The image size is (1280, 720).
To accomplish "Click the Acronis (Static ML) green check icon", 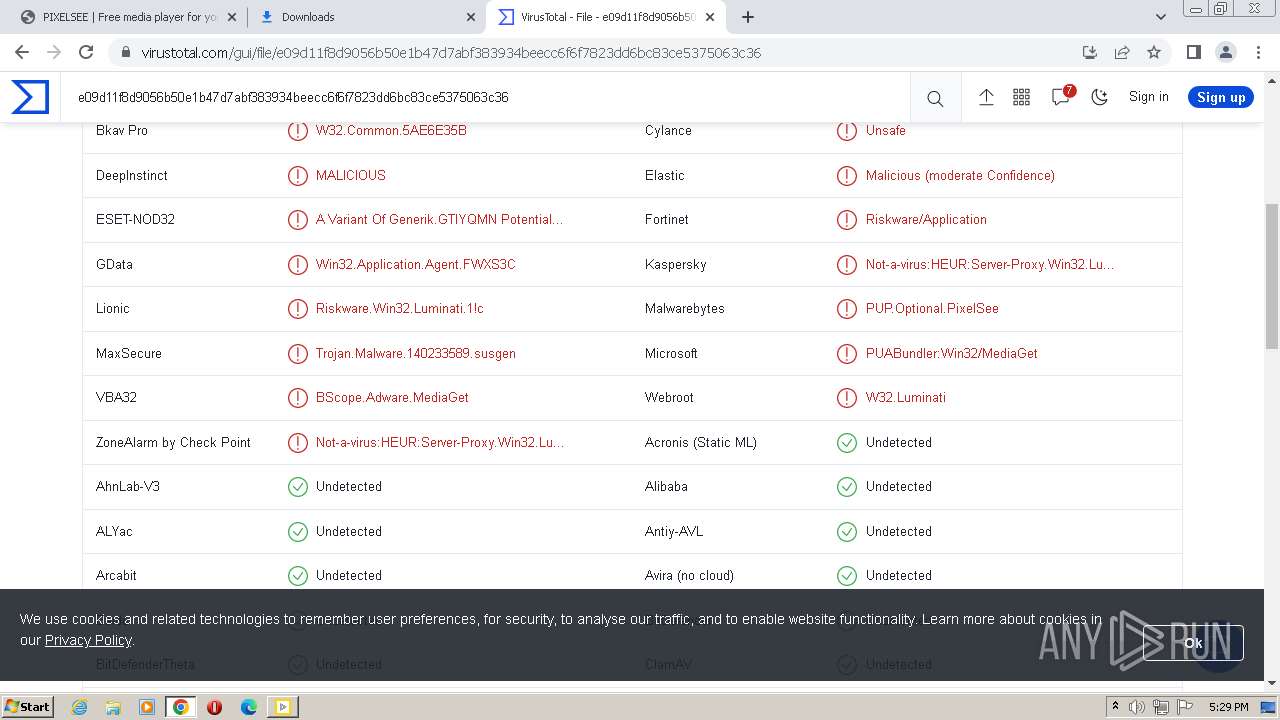I will coord(847,442).
